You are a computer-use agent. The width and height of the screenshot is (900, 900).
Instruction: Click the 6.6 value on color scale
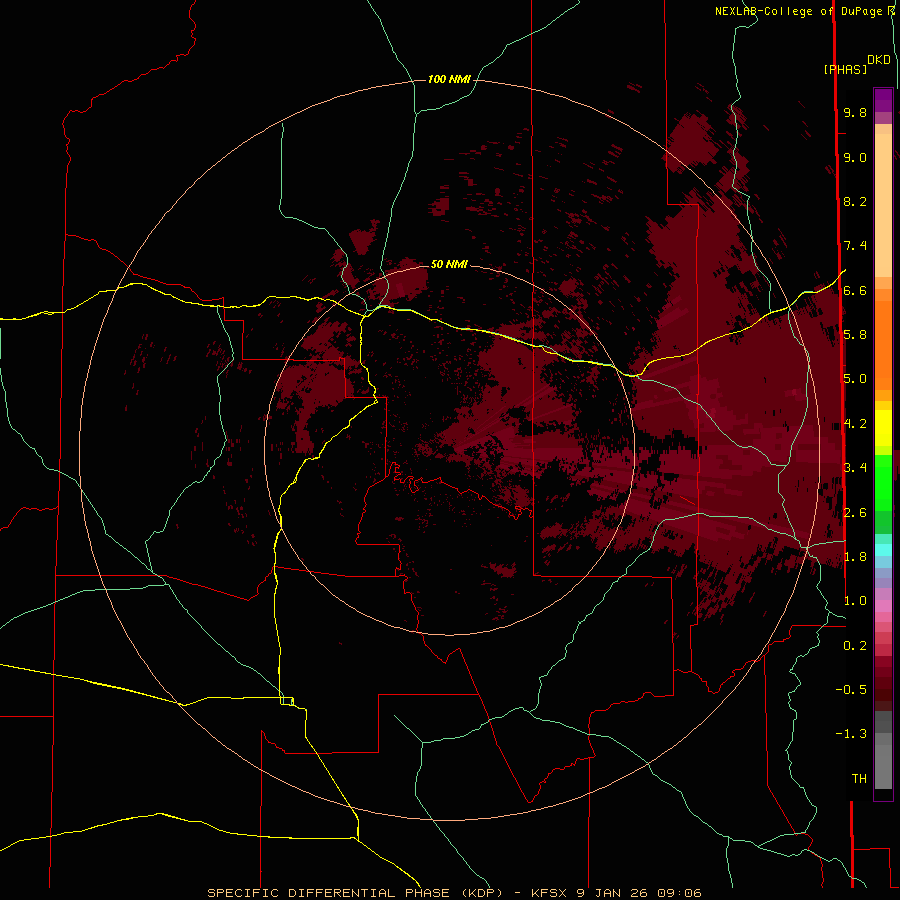[x=855, y=290]
